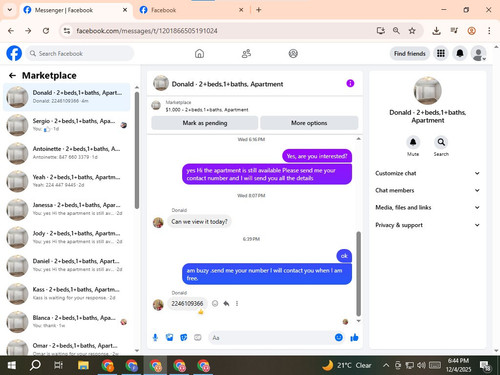Open Chrome three-dot menu
The image size is (500, 375).
489,31
